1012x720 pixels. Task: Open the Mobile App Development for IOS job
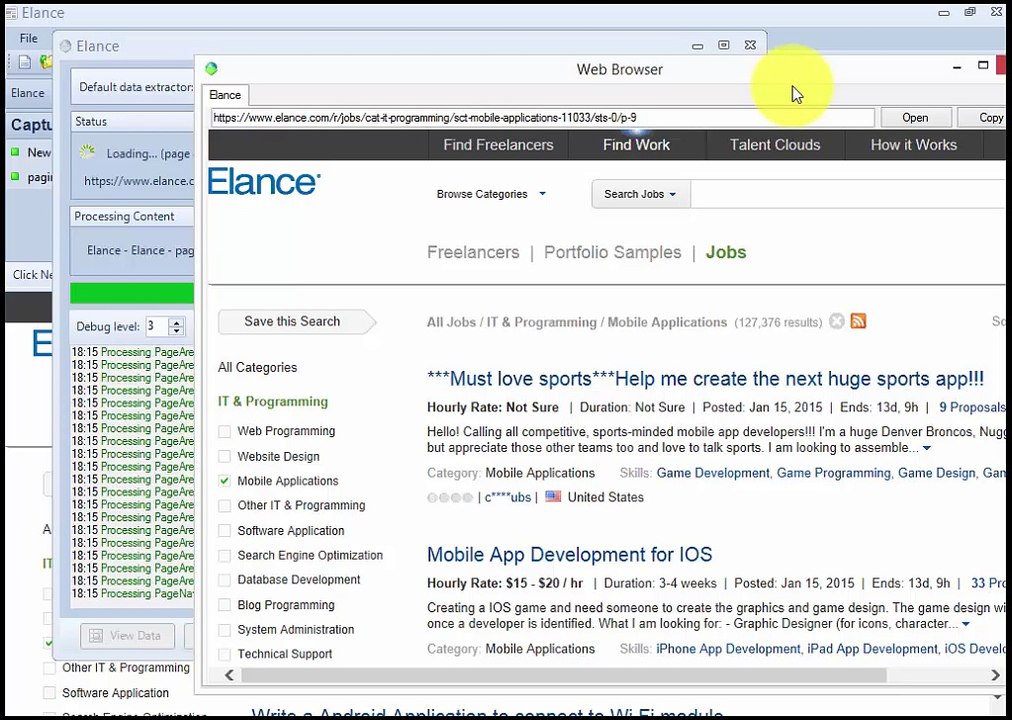pyautogui.click(x=569, y=555)
